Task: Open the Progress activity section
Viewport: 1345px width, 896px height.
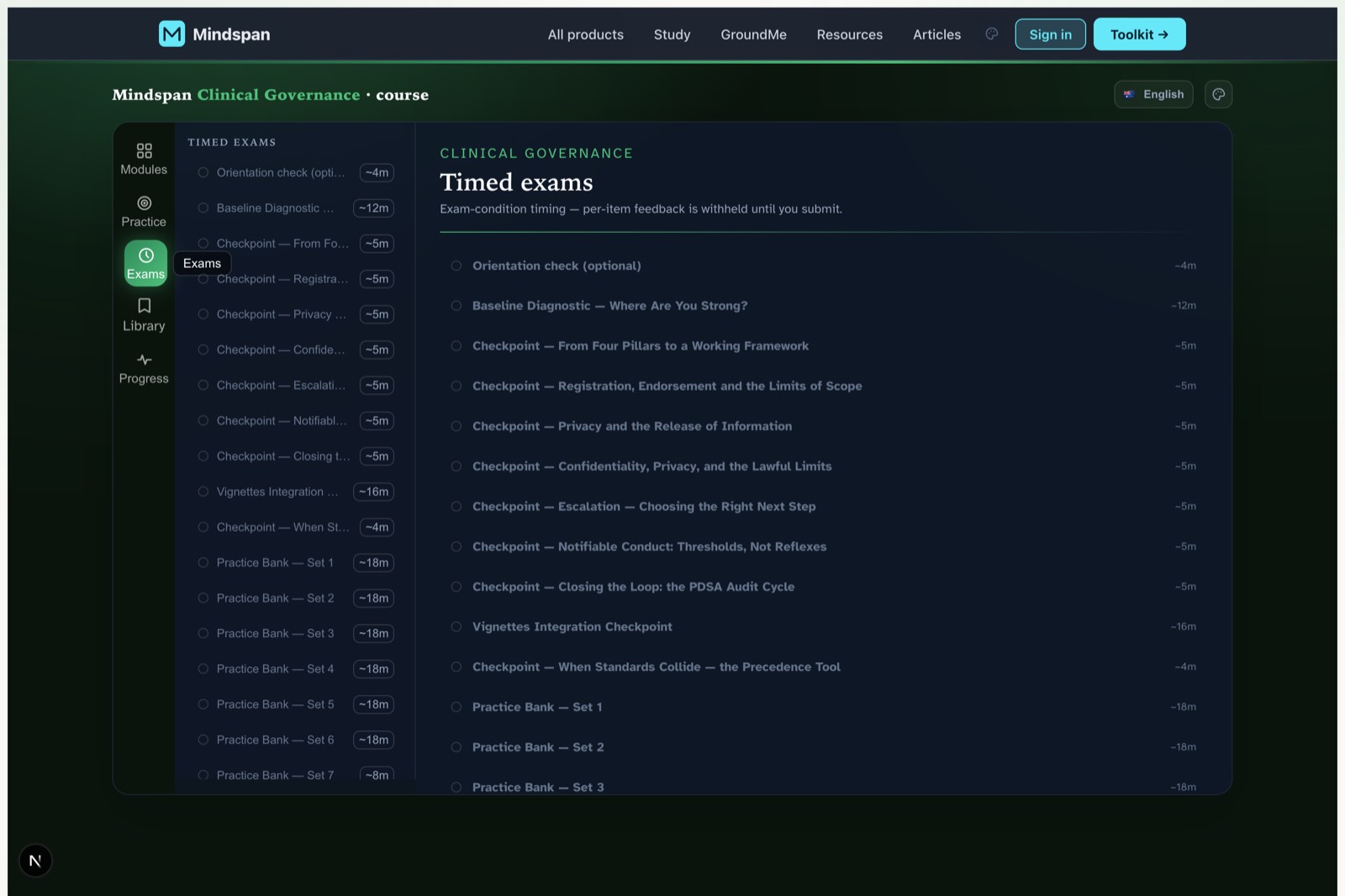Action: [144, 368]
